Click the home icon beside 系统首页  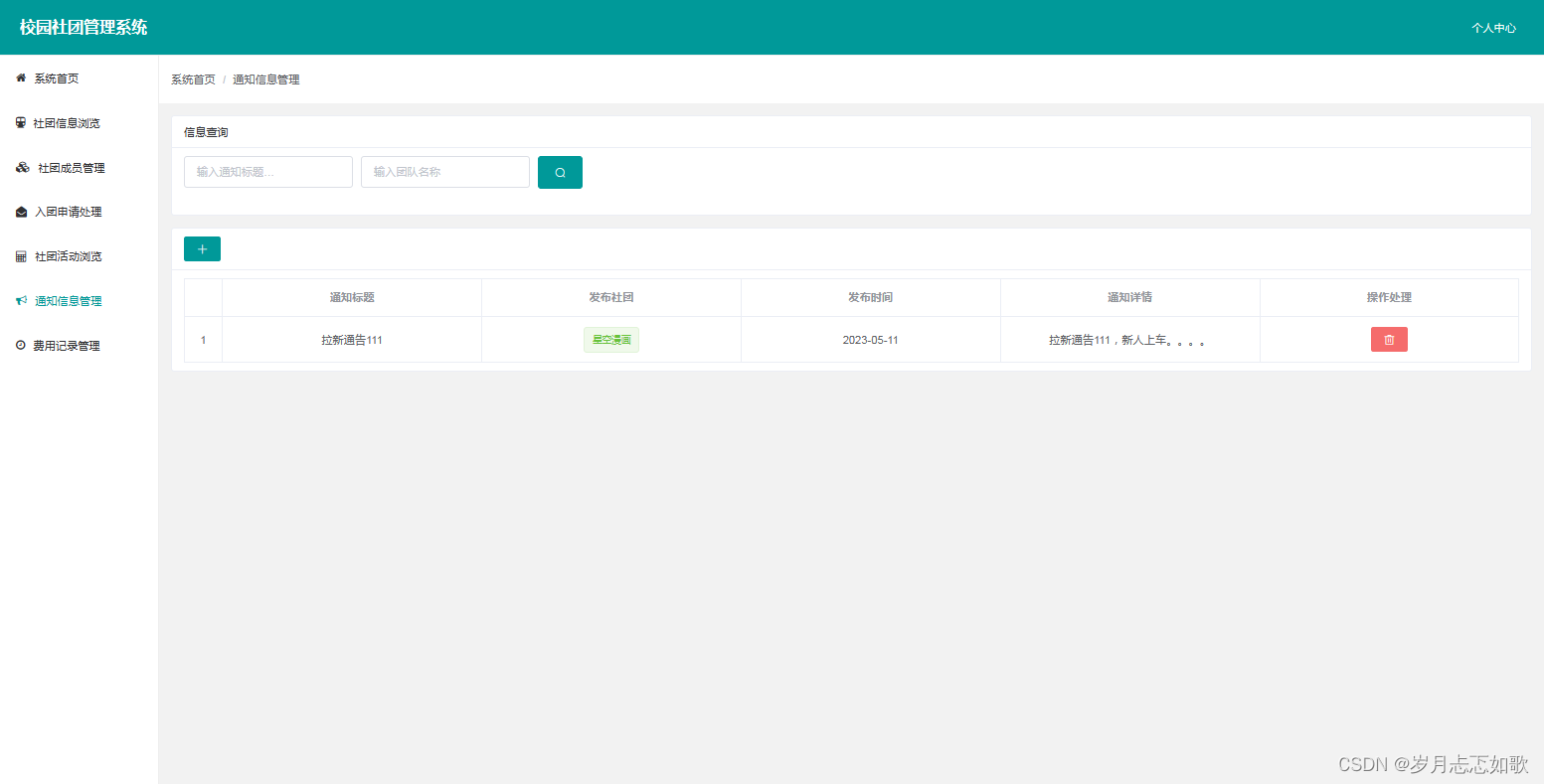click(21, 78)
